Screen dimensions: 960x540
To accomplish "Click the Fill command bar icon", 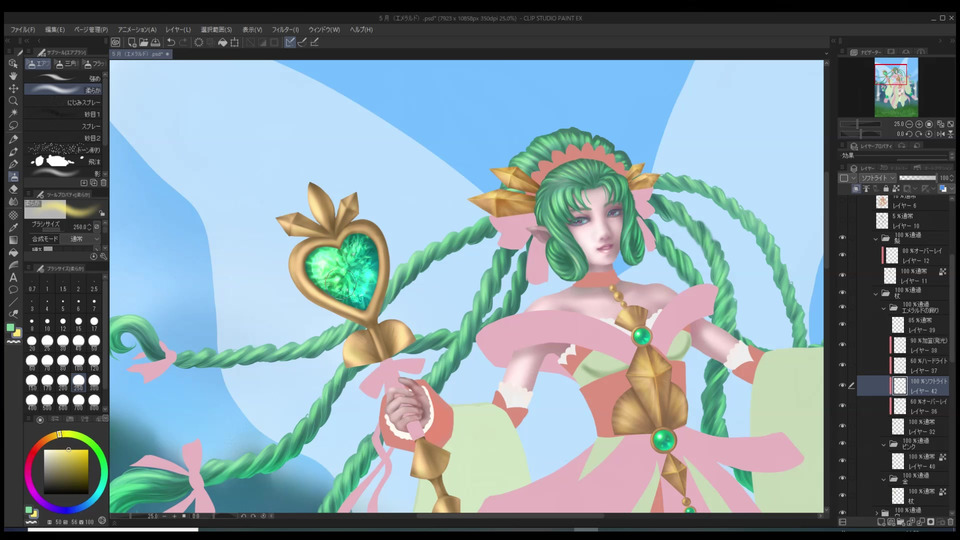I will 223,42.
